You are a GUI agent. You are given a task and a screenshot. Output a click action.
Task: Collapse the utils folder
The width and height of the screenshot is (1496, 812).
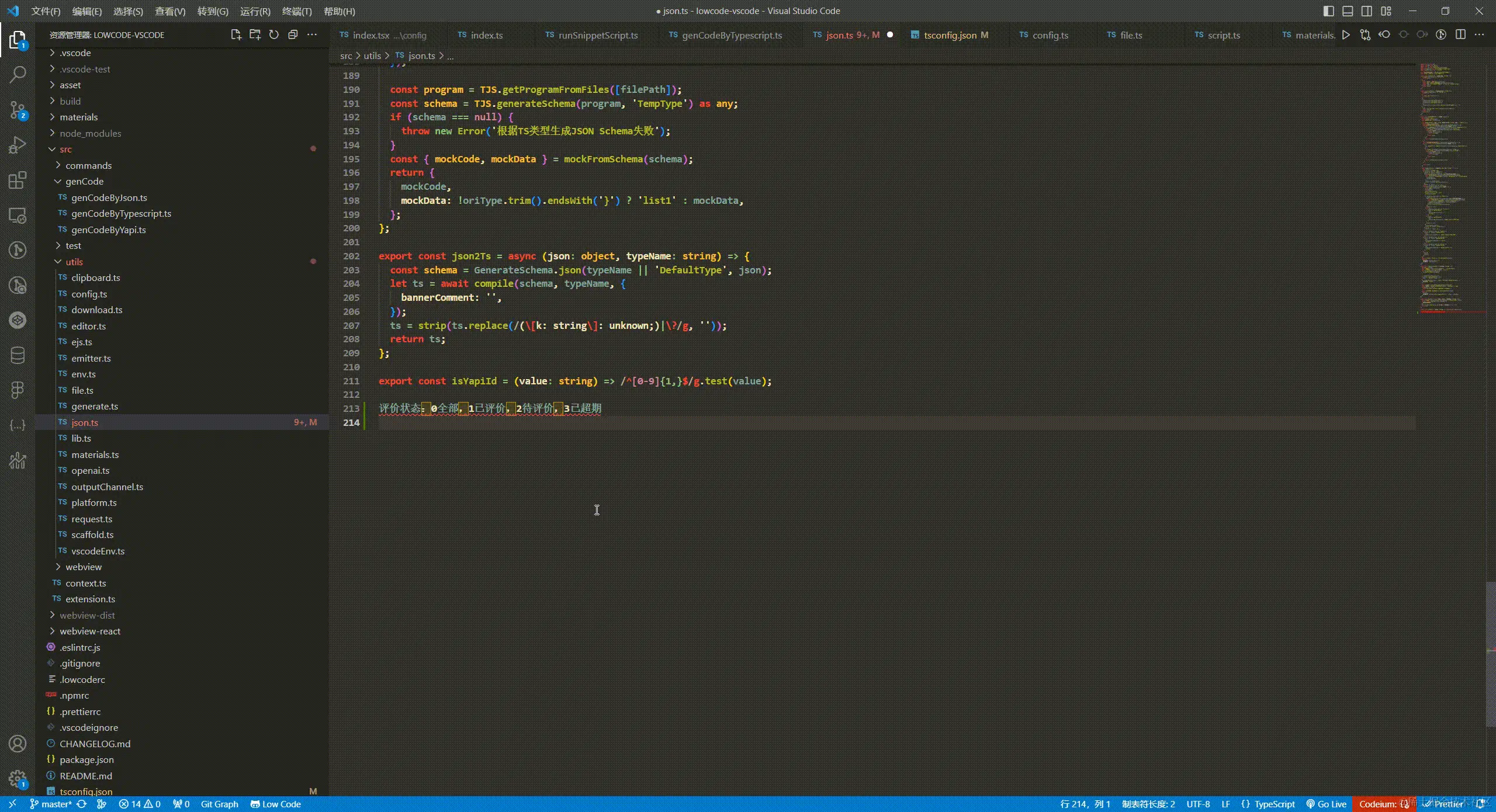point(74,262)
